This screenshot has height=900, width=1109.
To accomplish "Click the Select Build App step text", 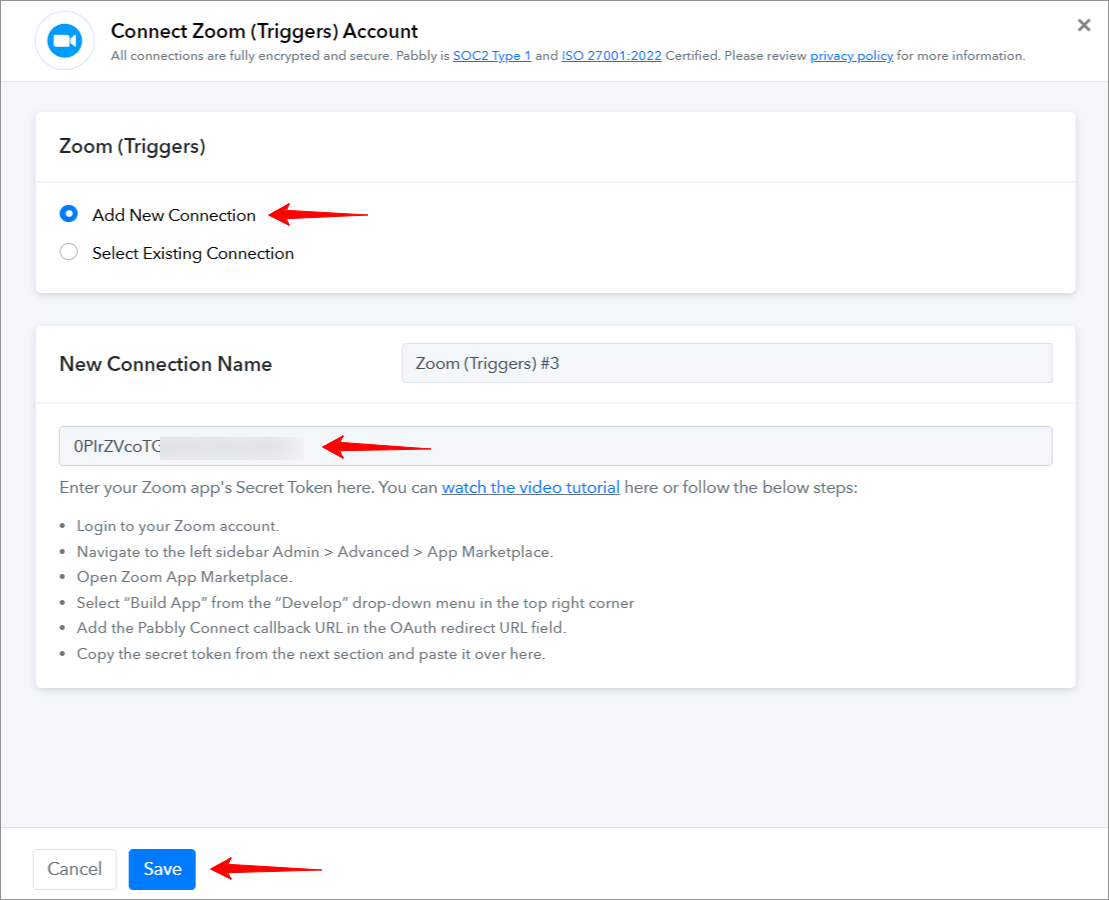I will 355,603.
